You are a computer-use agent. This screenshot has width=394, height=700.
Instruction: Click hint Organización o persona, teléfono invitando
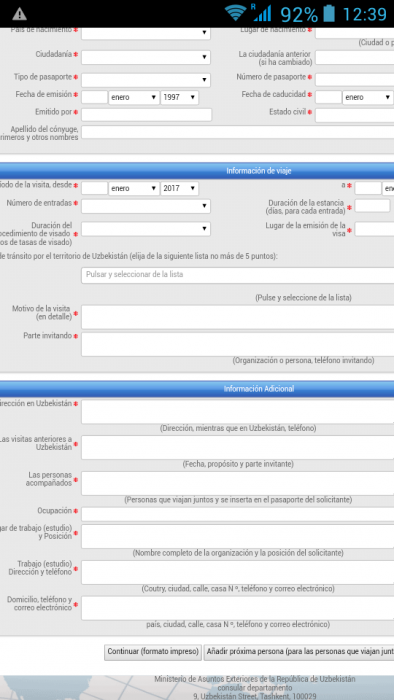[x=303, y=360]
